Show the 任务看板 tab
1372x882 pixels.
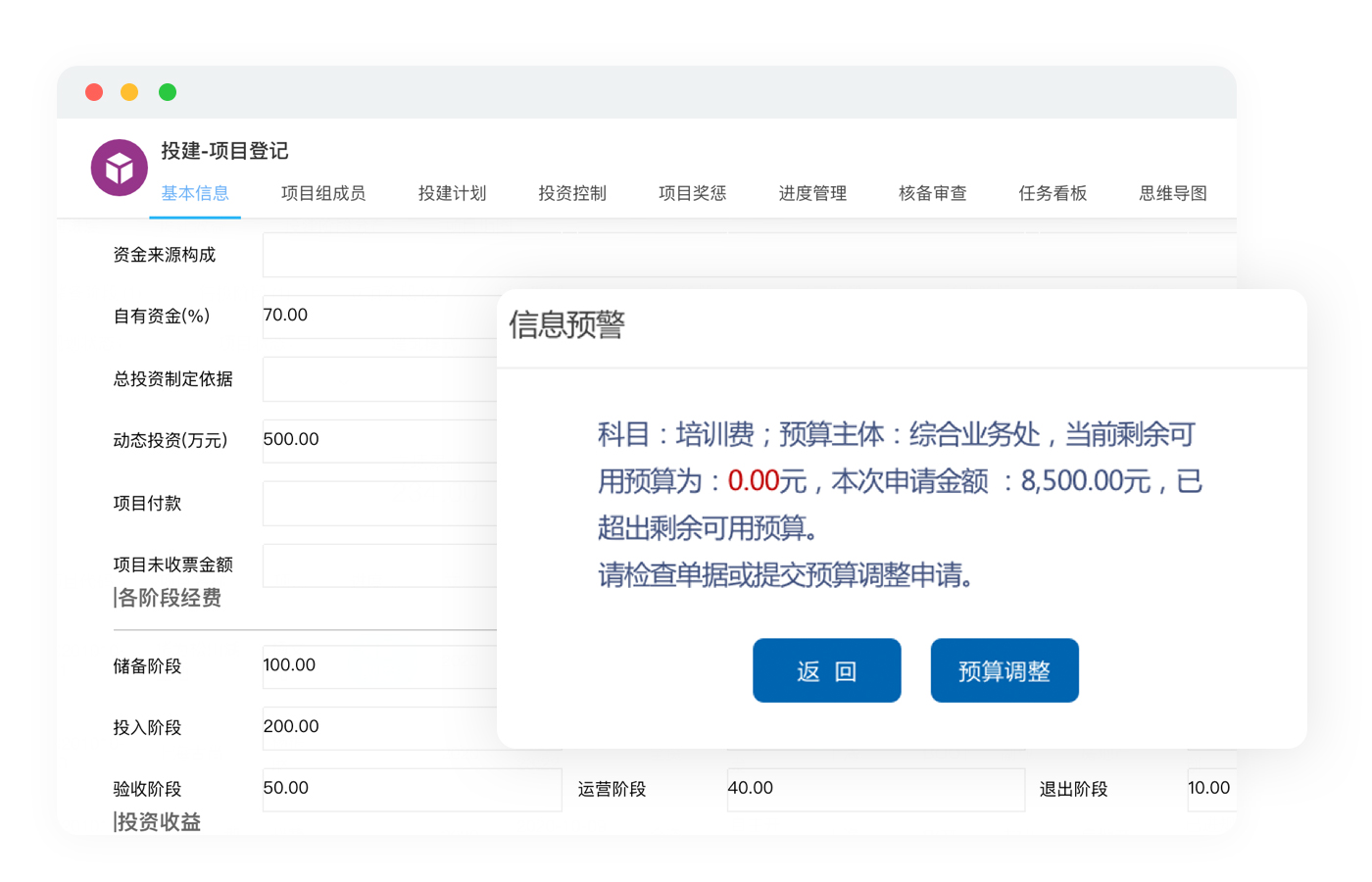click(x=1053, y=193)
